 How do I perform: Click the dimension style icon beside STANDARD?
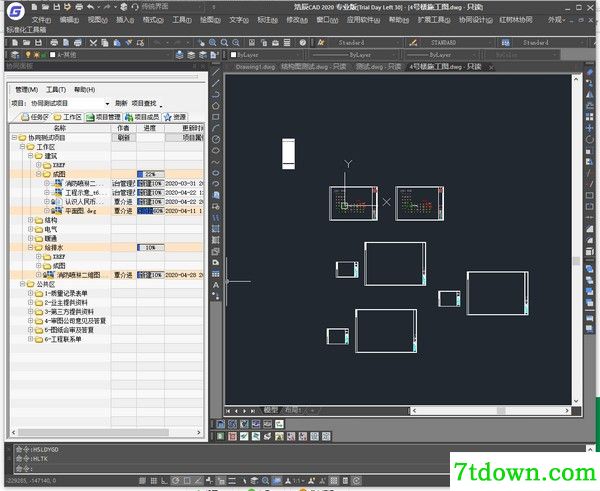pos(413,43)
